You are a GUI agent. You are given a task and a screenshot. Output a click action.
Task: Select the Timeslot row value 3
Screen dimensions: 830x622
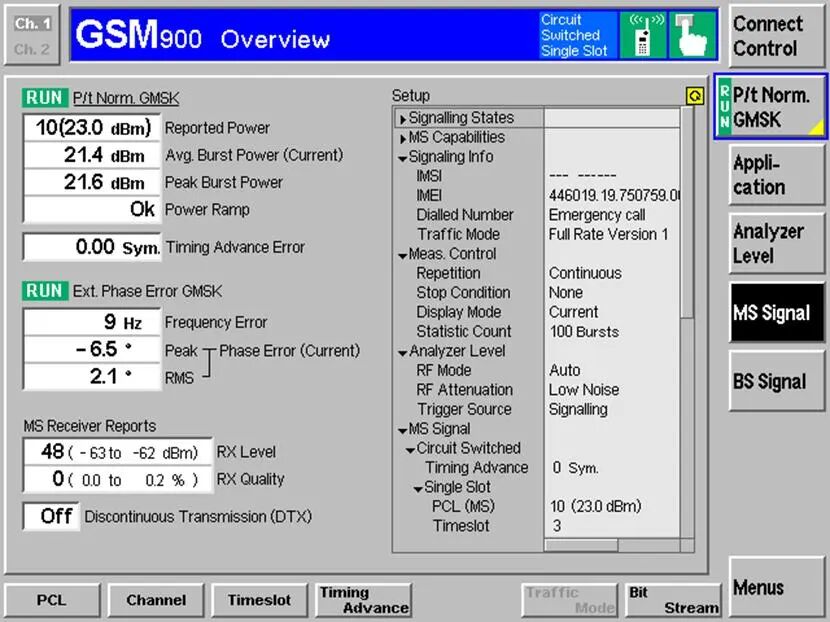557,526
